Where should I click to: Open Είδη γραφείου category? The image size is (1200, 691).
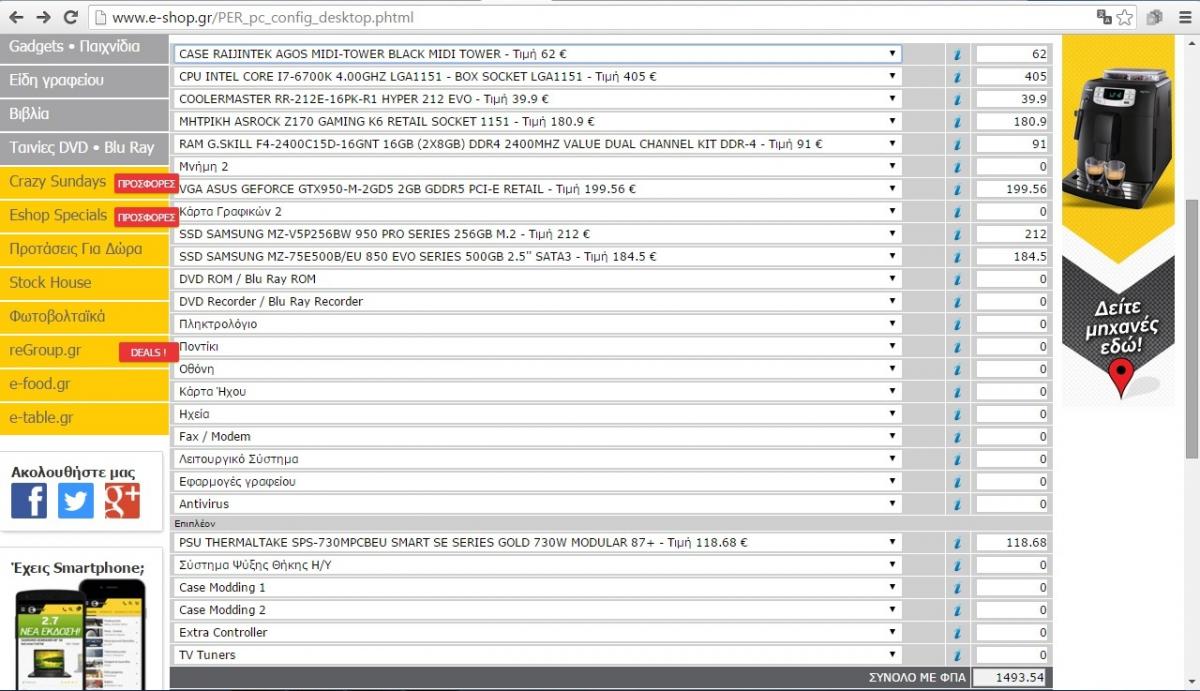[x=84, y=80]
